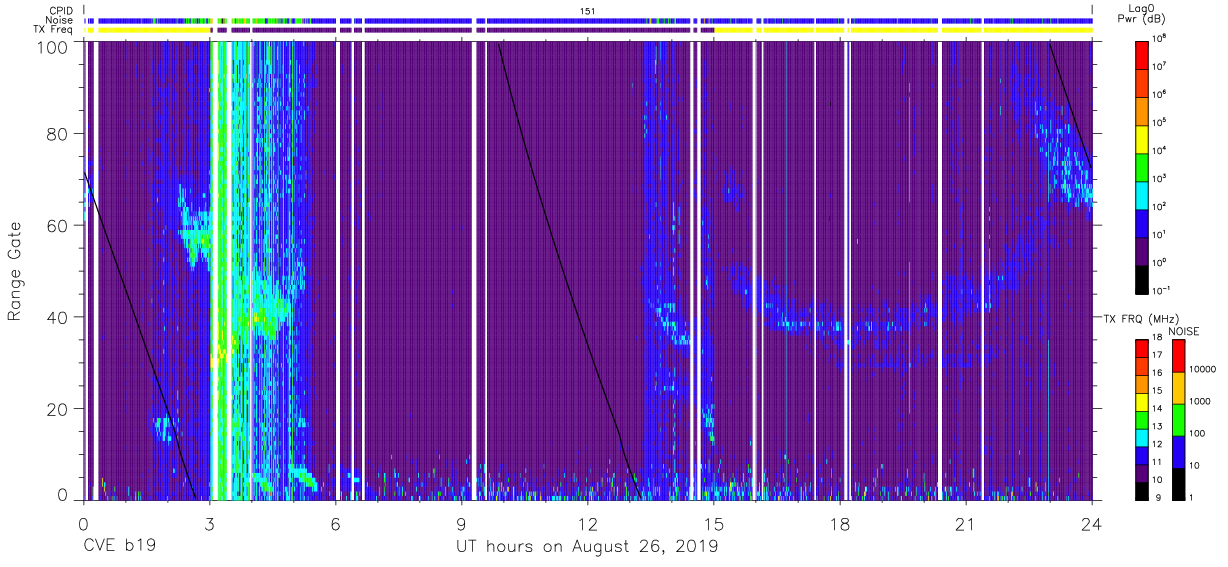
Task: Click the blue segment of the power colorbar
Action: tap(1142, 222)
